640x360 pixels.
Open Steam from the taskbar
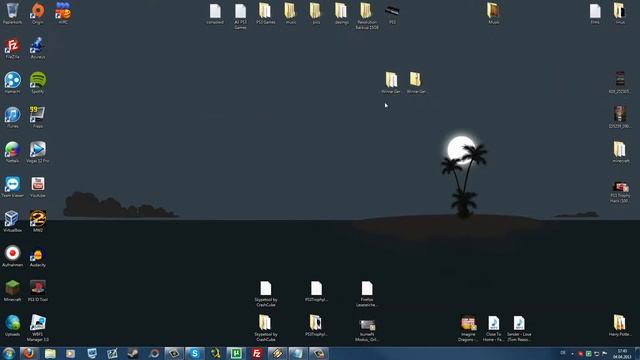pyautogui.click(x=133, y=353)
